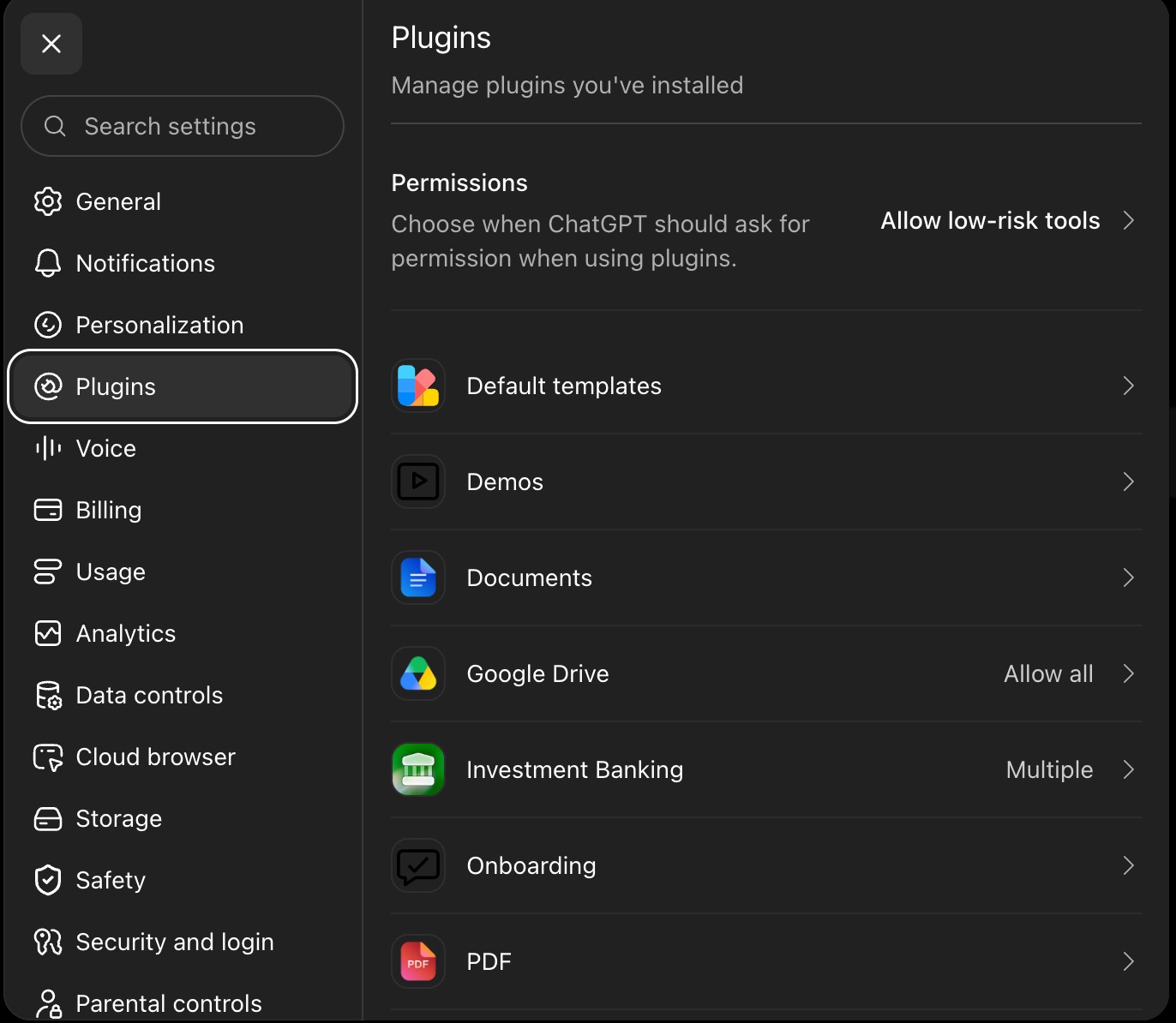Go to Data controls settings

click(183, 695)
